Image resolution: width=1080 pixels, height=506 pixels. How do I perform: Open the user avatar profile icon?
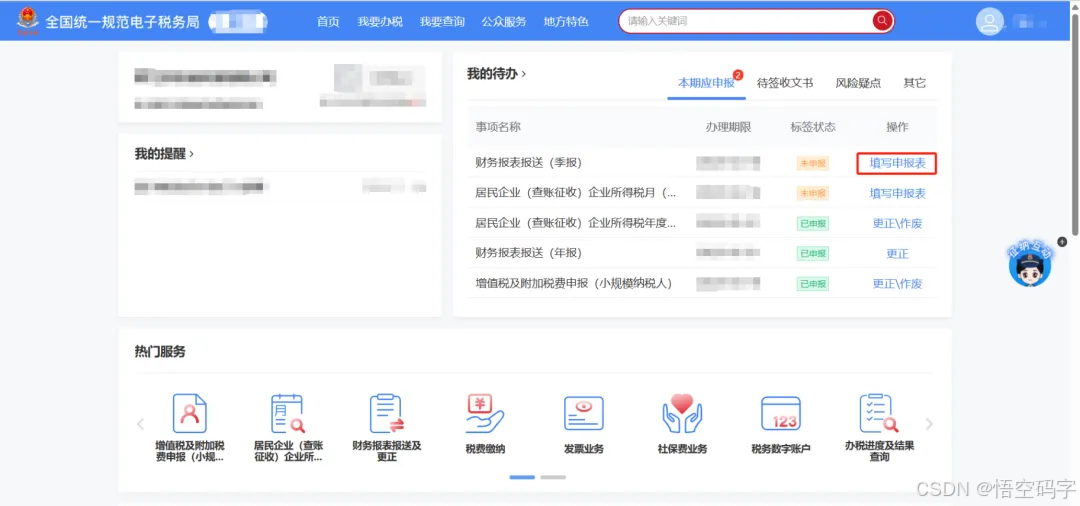tap(990, 21)
